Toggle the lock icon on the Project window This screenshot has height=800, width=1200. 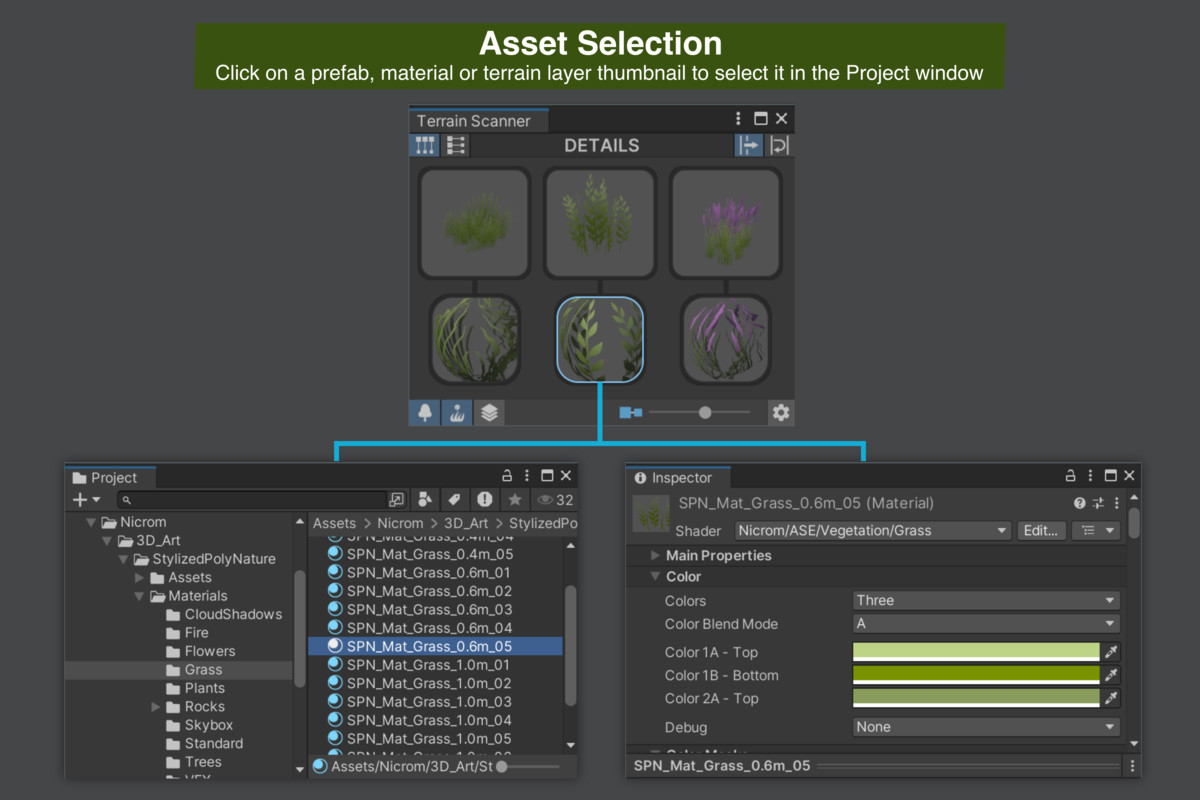point(508,476)
